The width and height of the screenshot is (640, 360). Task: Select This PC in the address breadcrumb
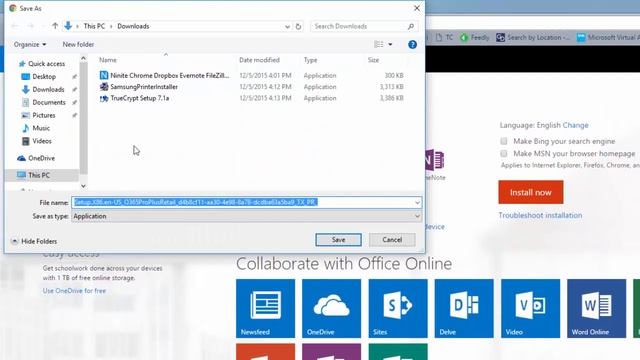coord(94,26)
